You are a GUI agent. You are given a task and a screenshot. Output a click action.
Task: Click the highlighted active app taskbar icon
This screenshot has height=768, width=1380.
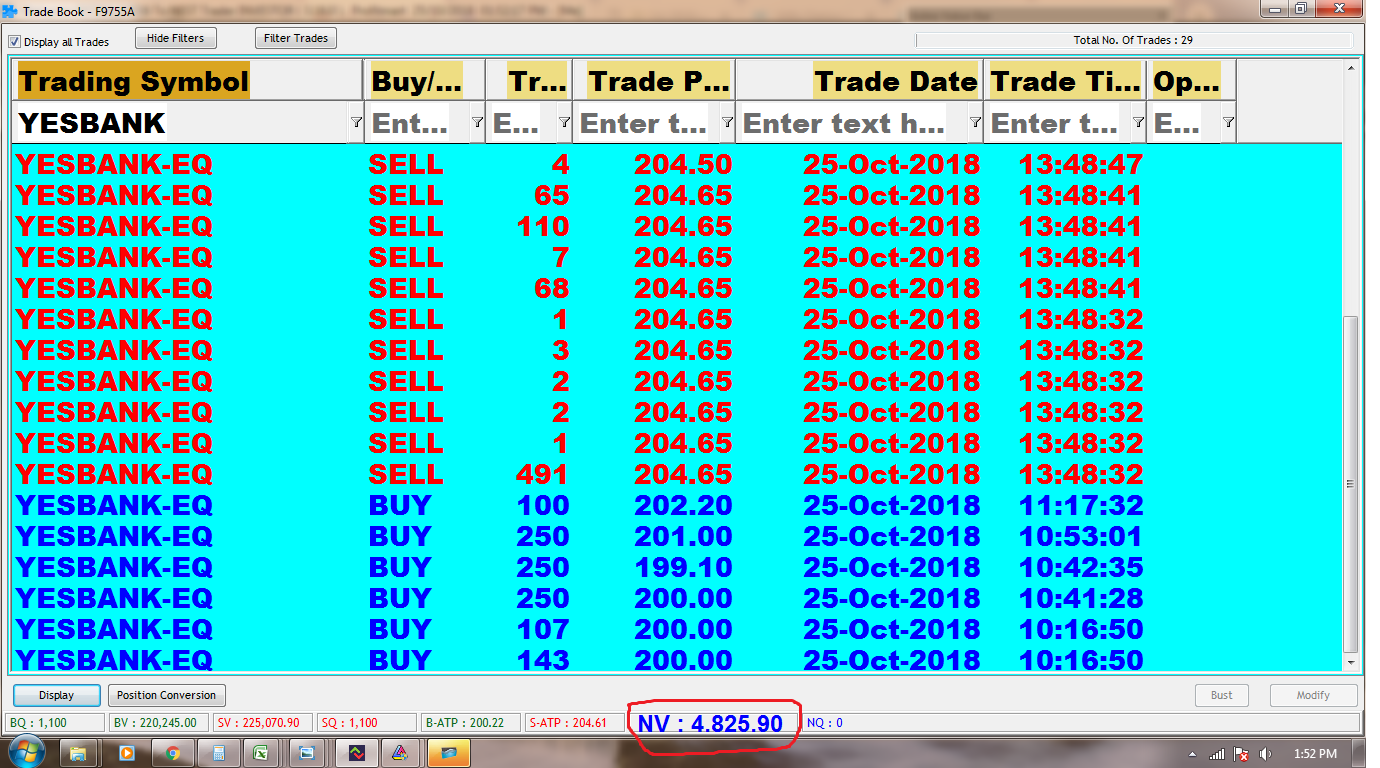[x=448, y=753]
